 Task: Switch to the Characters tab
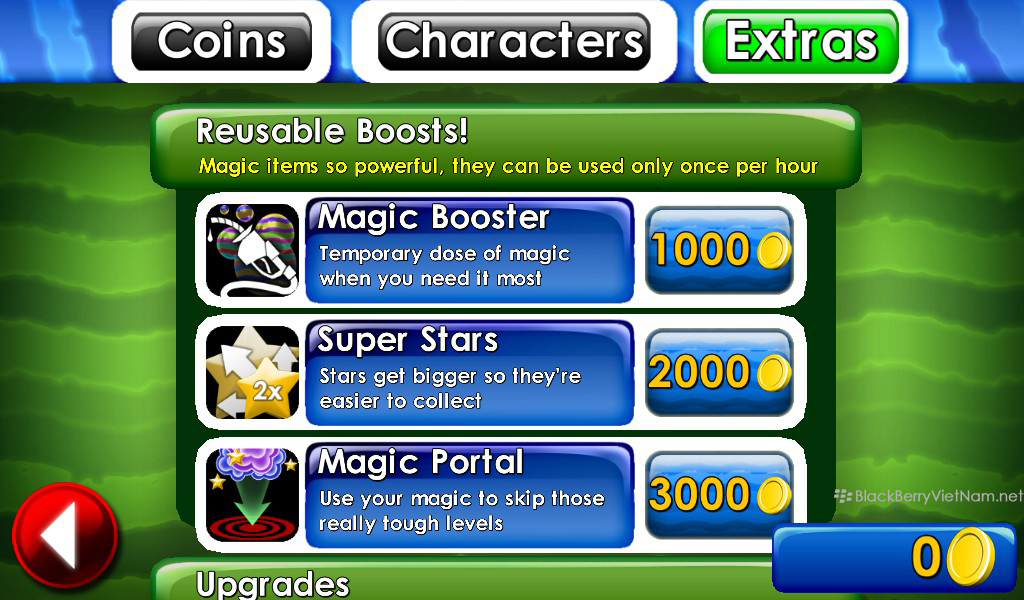(x=514, y=42)
